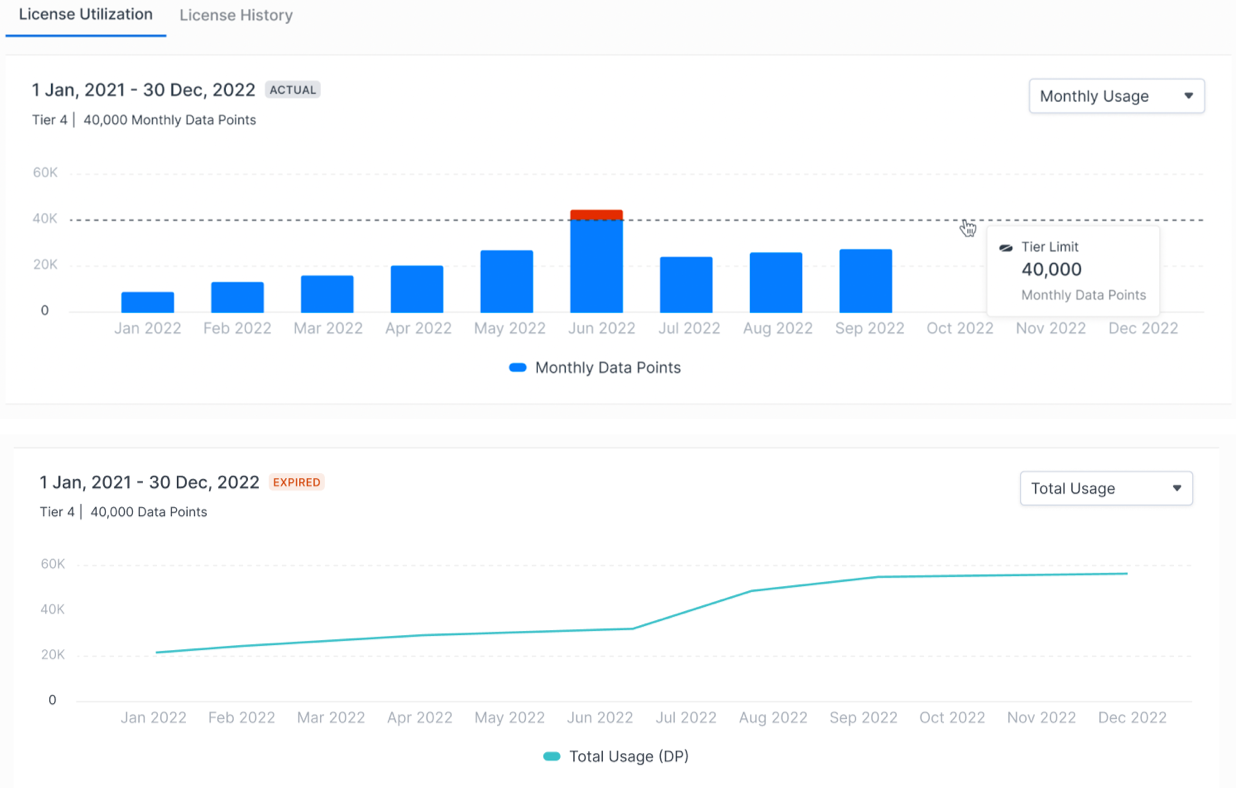
Task: Click the Jul 2022 monthly usage bar
Action: pyautogui.click(x=686, y=285)
